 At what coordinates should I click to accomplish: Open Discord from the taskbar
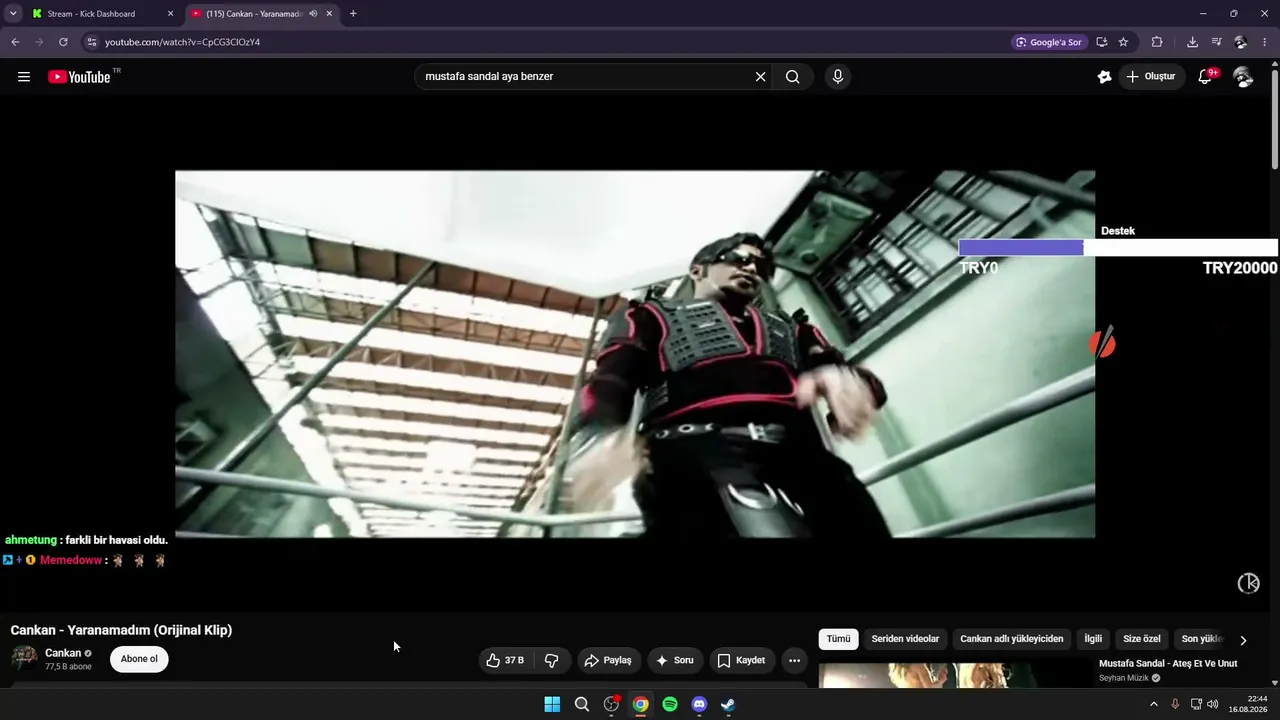click(699, 704)
